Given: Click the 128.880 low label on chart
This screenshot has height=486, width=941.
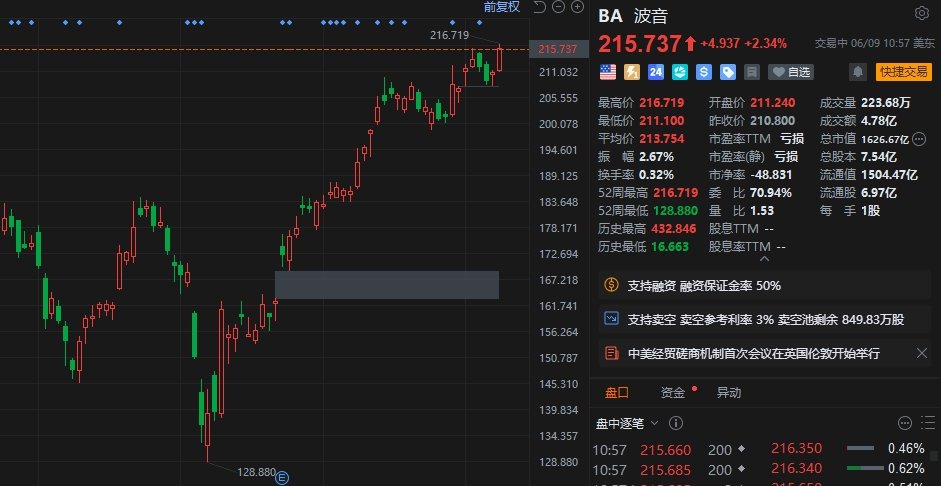Looking at the screenshot, I should [x=256, y=472].
